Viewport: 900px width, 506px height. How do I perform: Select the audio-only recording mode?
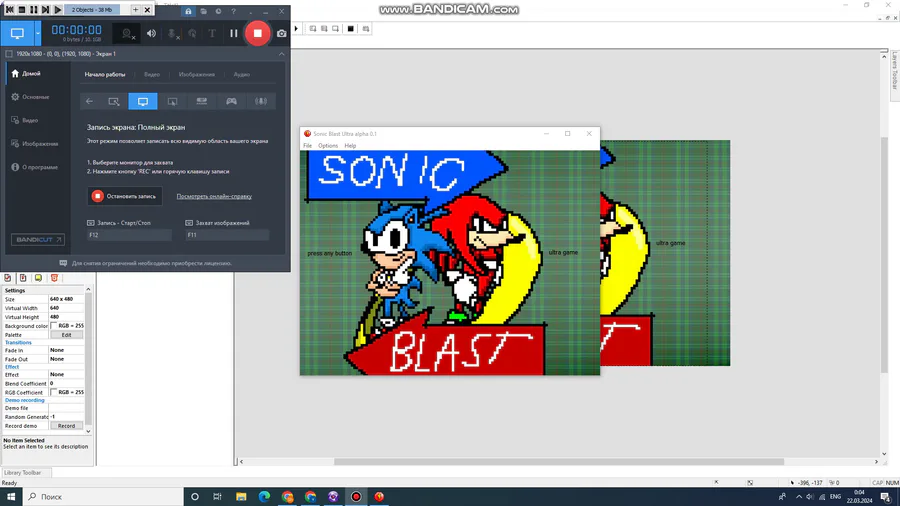tap(261, 102)
